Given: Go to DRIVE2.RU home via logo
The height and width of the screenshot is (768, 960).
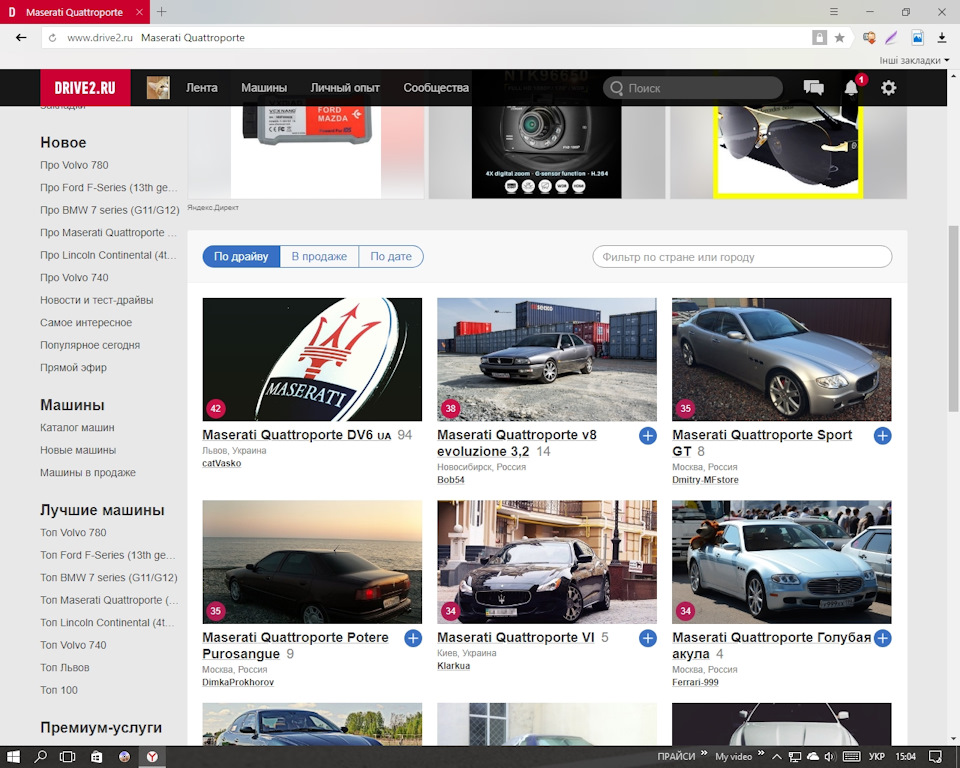Looking at the screenshot, I should tap(85, 88).
